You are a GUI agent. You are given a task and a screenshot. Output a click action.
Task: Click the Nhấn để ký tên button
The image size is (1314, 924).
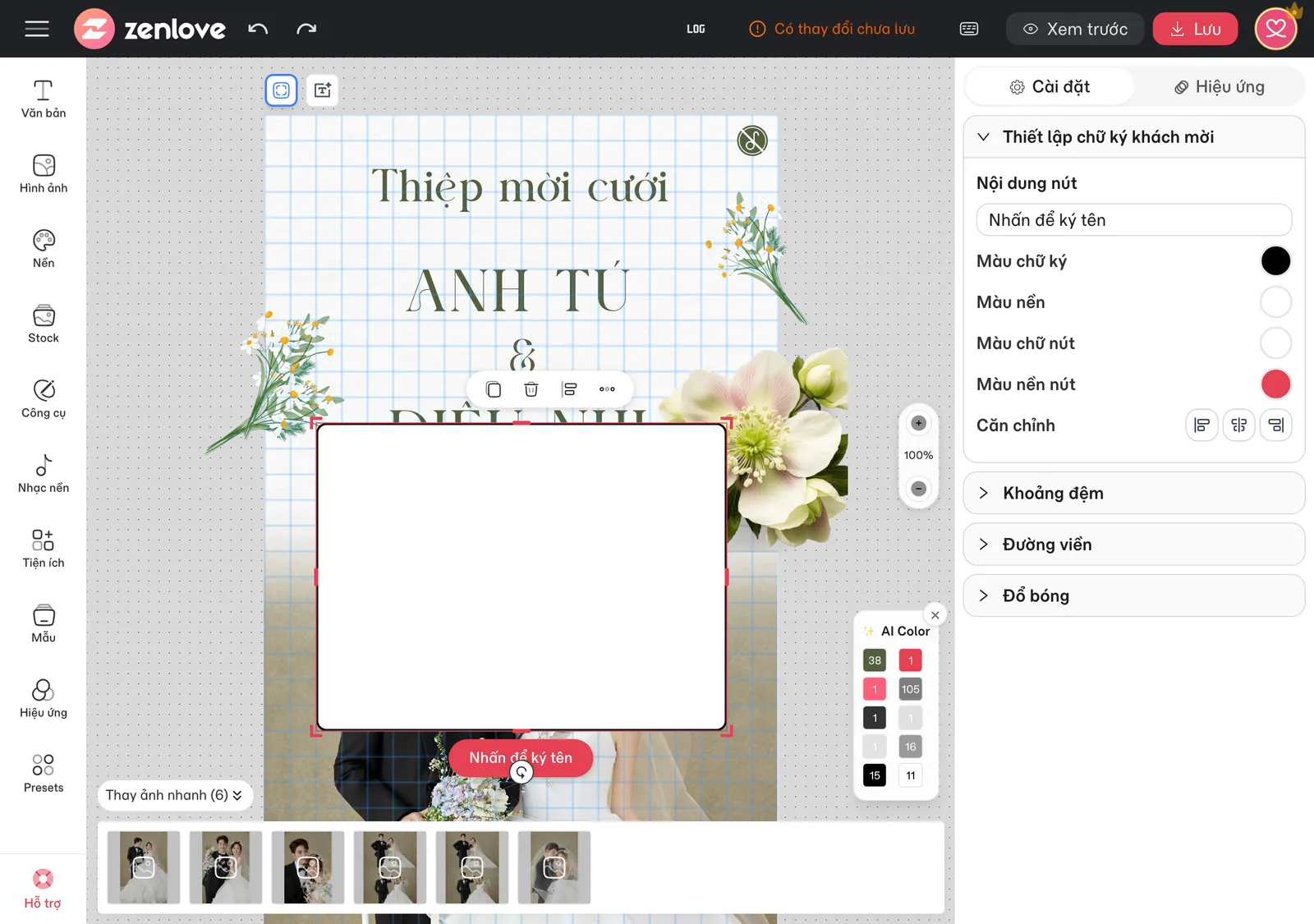point(521,758)
